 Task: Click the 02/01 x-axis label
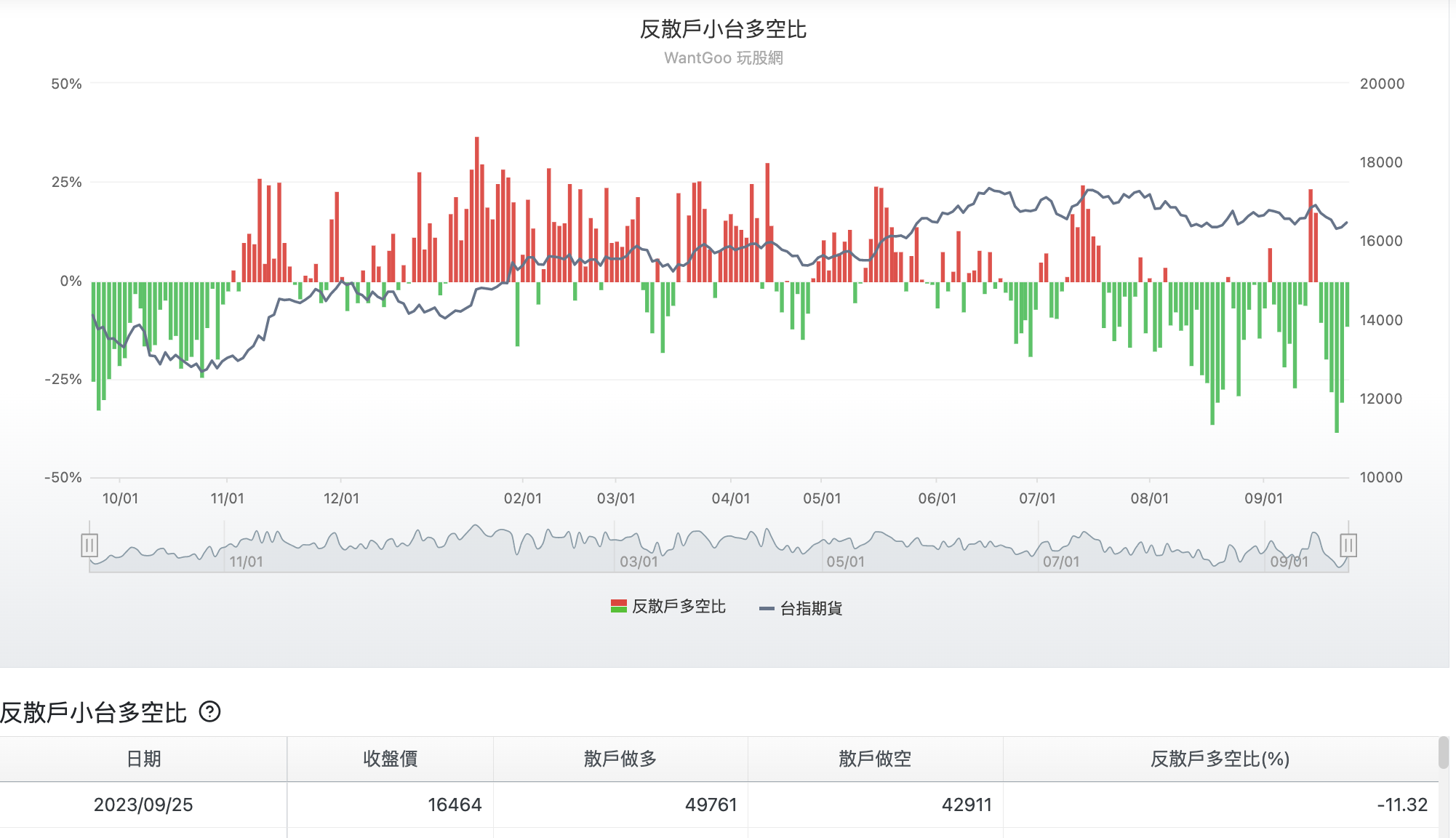(523, 498)
